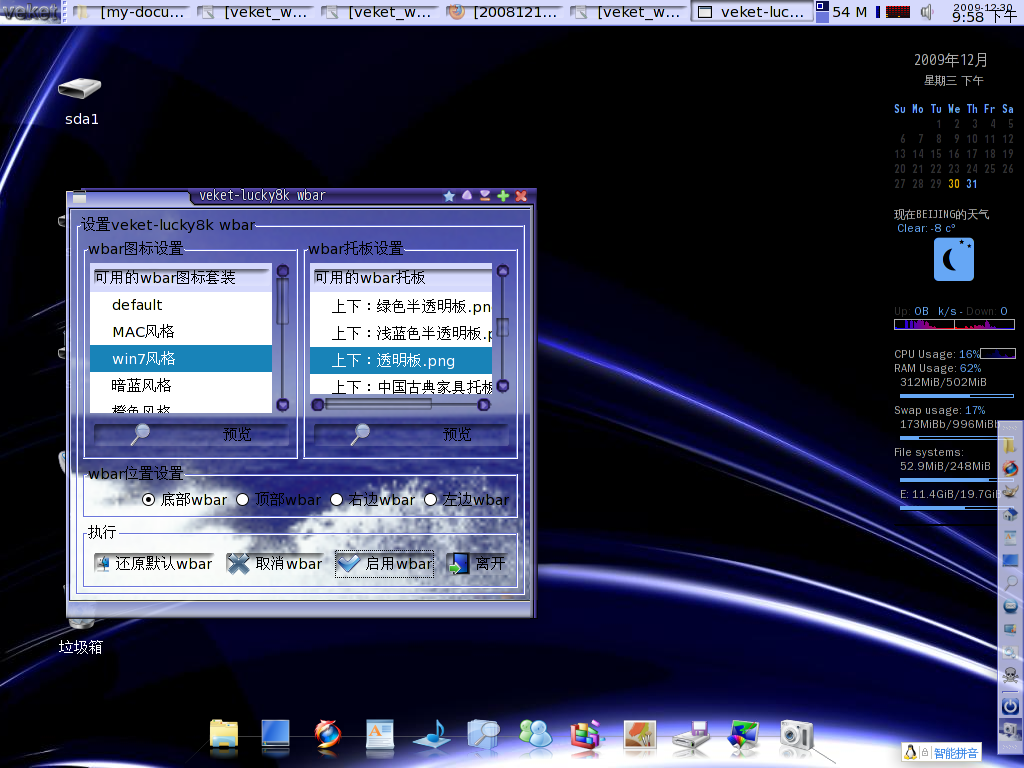1024x768 pixels.
Task: Click the skull and crossbones icon in right panel
Action: pyautogui.click(x=1010, y=675)
